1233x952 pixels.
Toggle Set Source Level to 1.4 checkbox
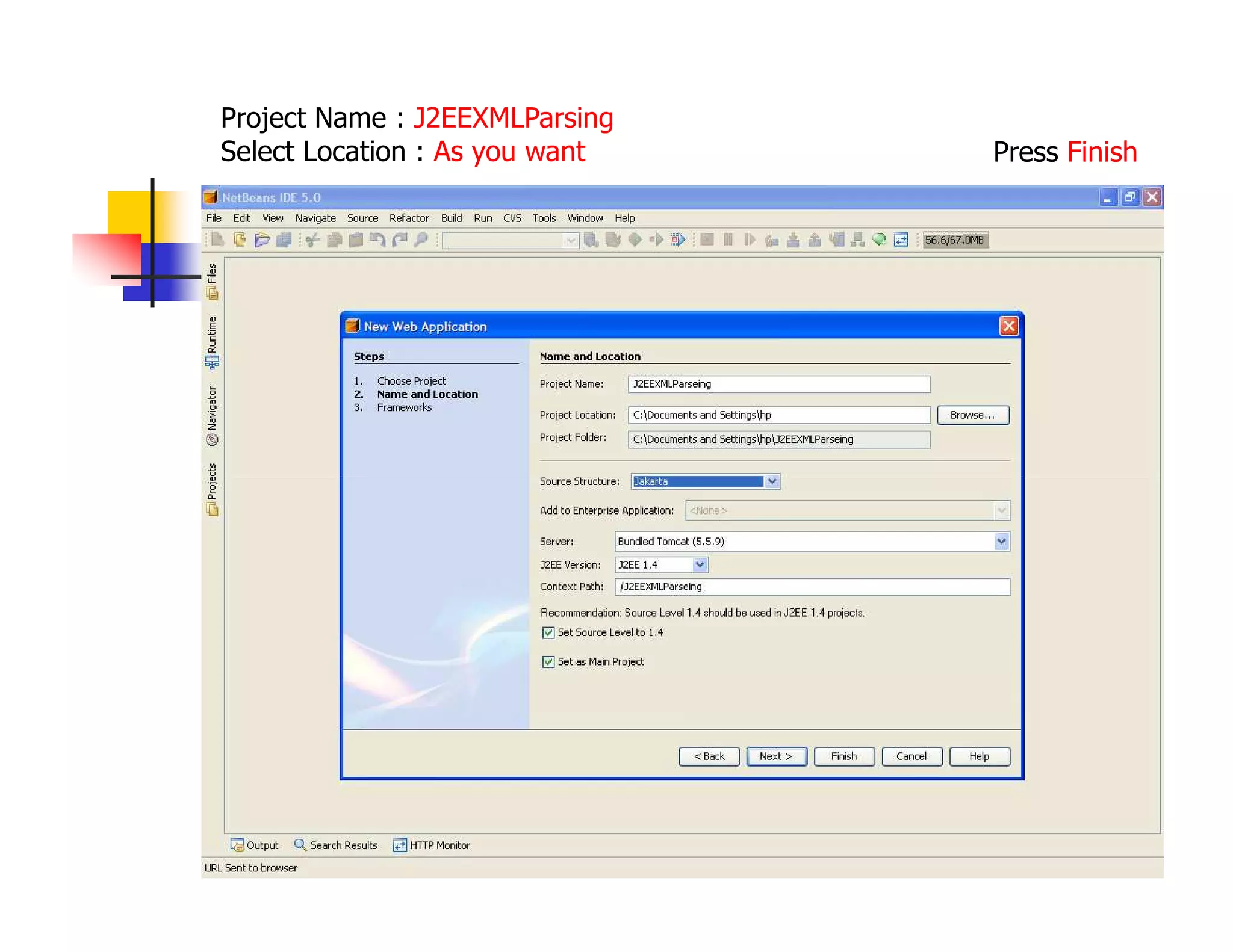click(x=548, y=632)
